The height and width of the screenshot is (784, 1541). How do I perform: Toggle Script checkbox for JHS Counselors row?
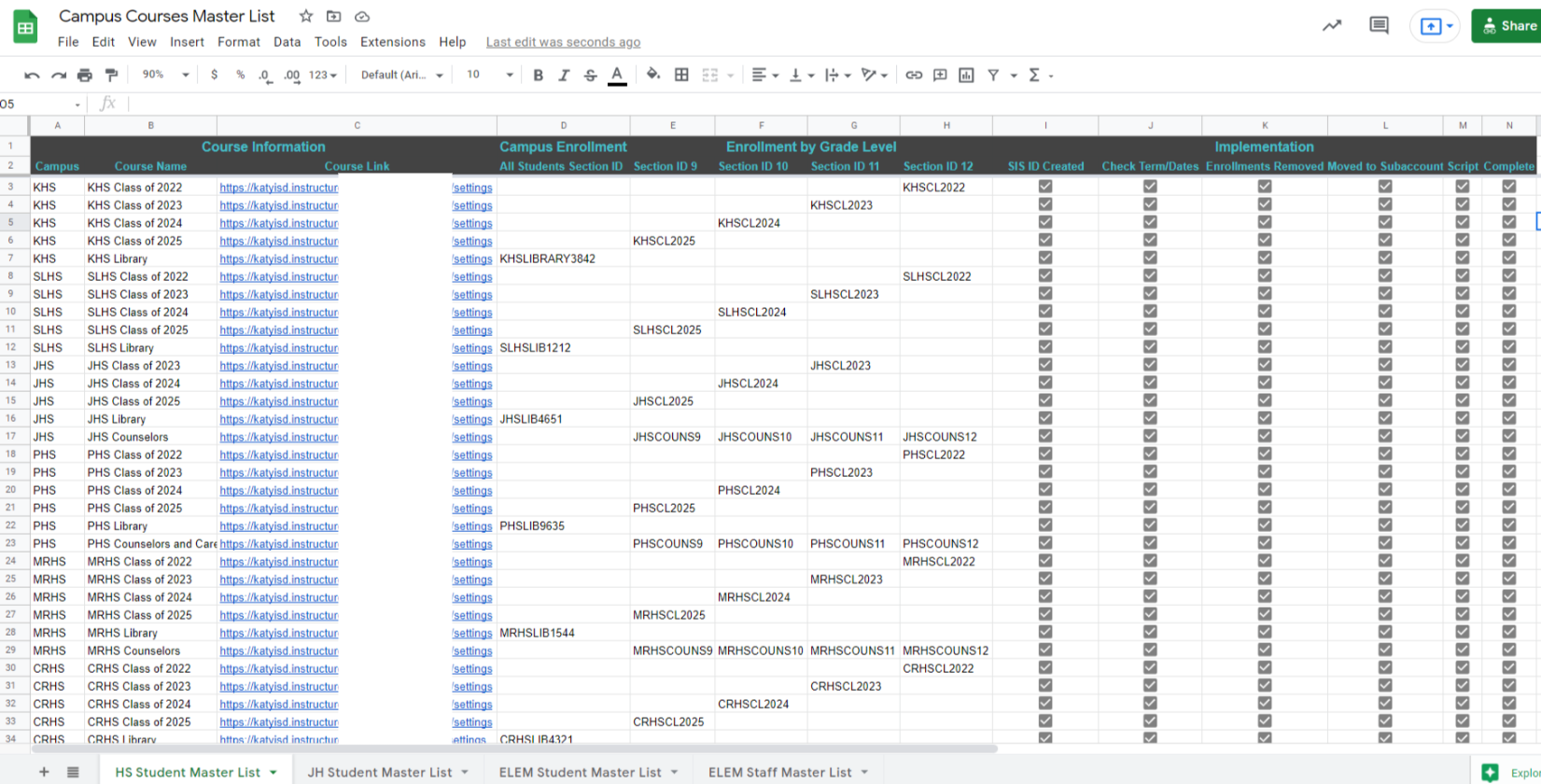click(x=1462, y=436)
